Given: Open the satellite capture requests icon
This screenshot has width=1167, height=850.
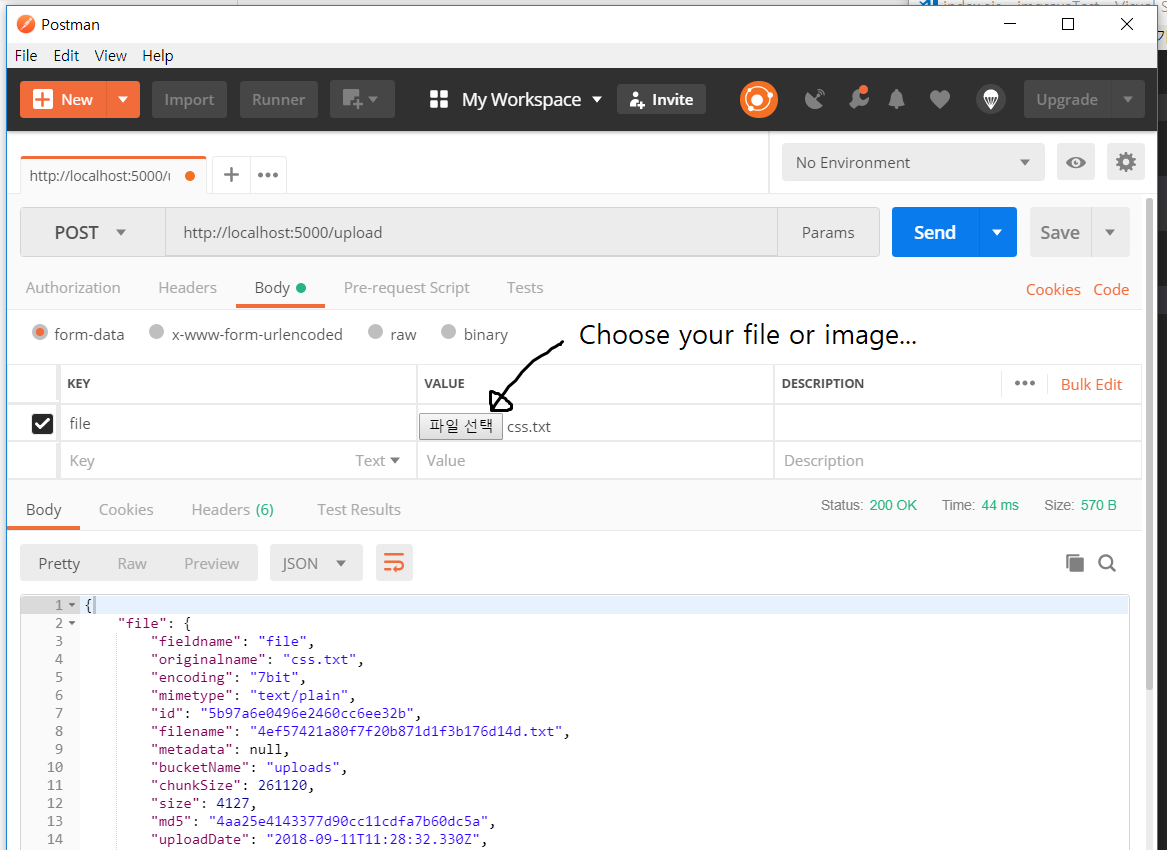Looking at the screenshot, I should click(815, 99).
